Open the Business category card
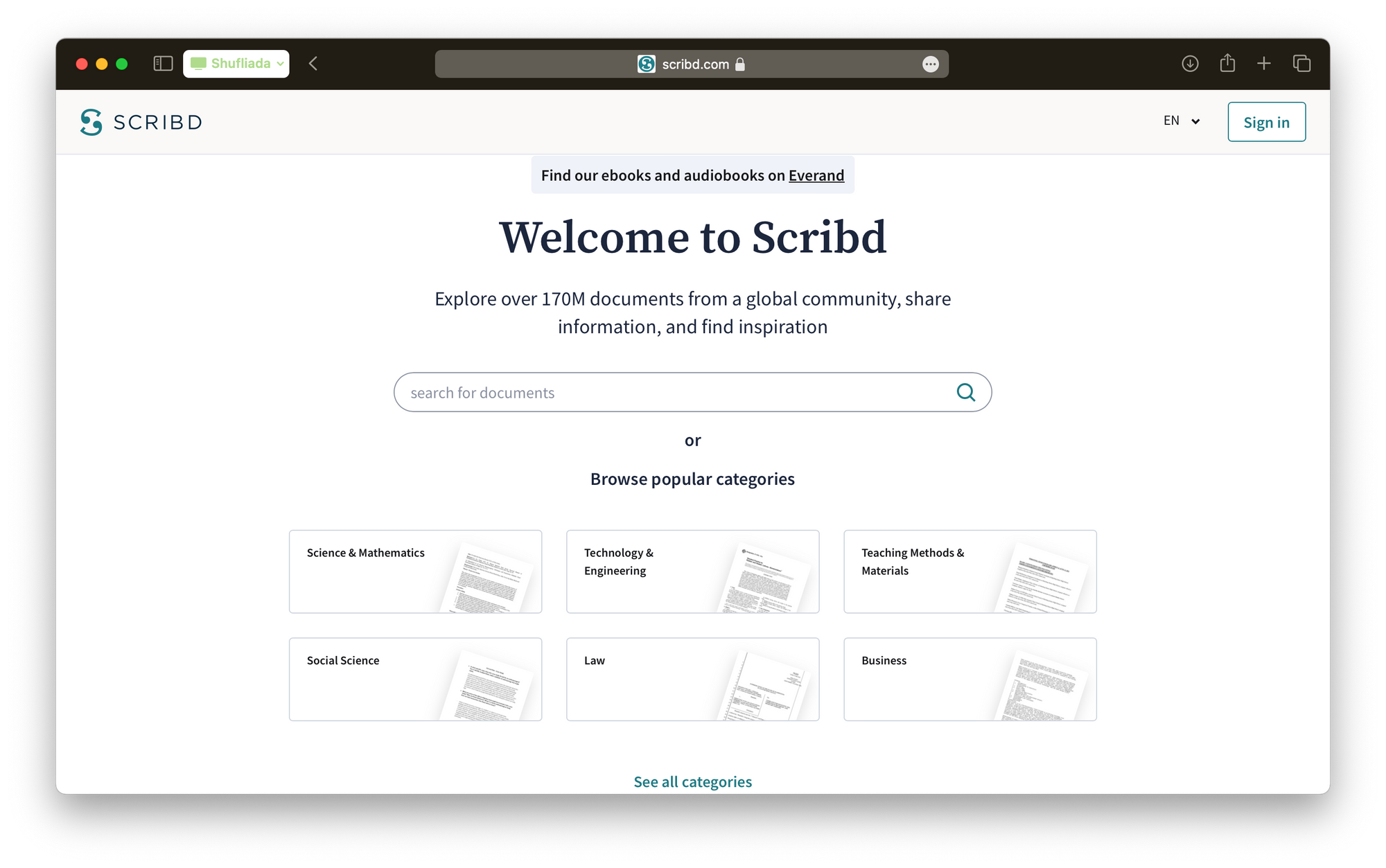This screenshot has width=1386, height=868. click(x=970, y=679)
